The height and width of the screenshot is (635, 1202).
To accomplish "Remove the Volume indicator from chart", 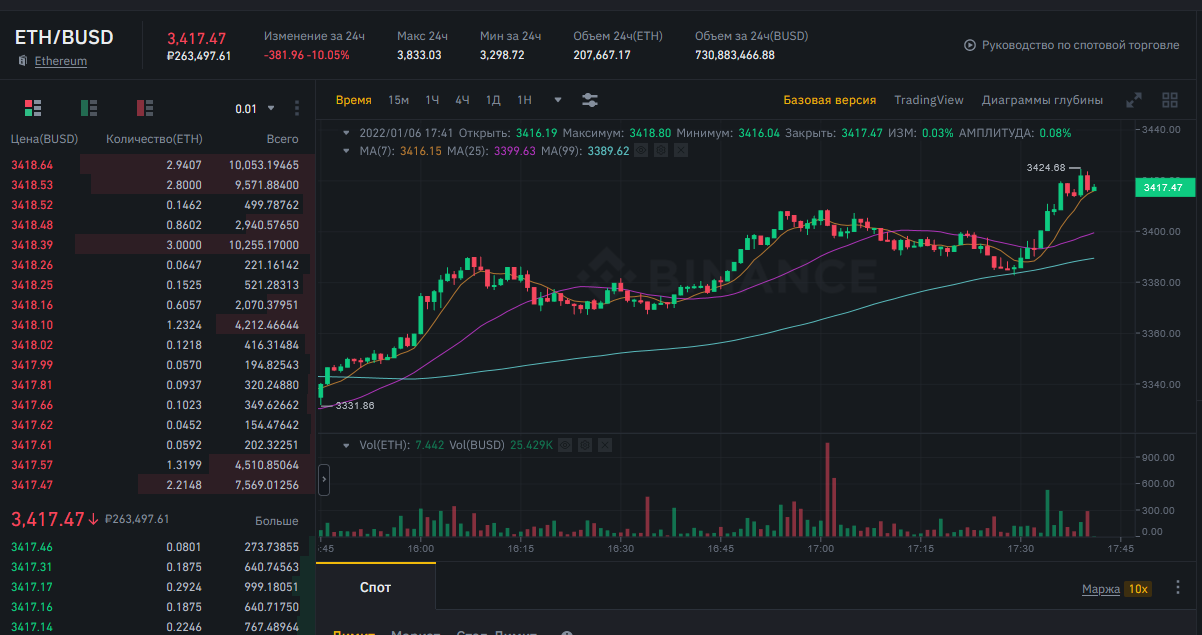I will pyautogui.click(x=605, y=444).
